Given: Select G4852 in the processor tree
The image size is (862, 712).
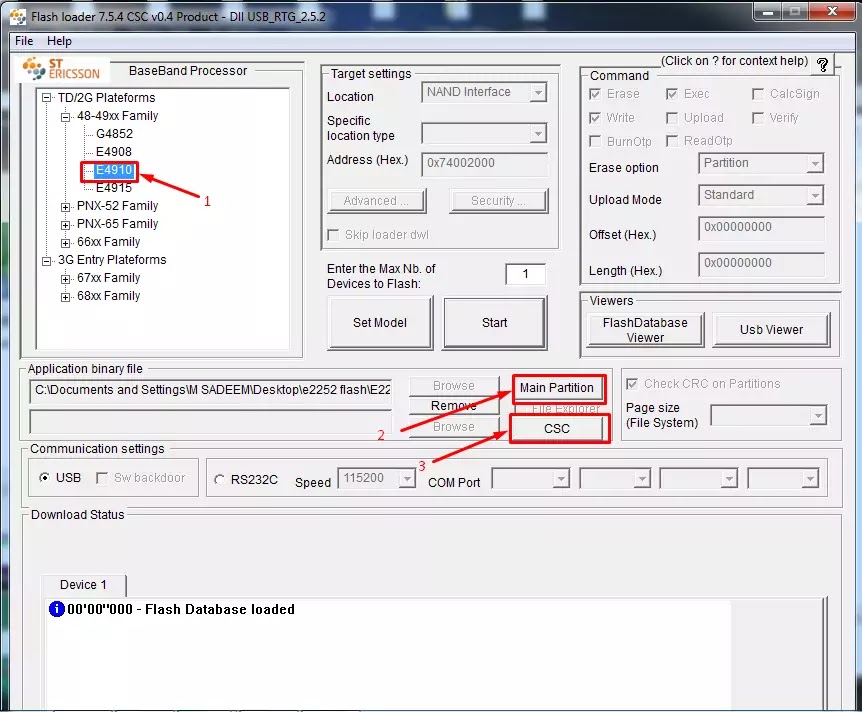Looking at the screenshot, I should [114, 134].
